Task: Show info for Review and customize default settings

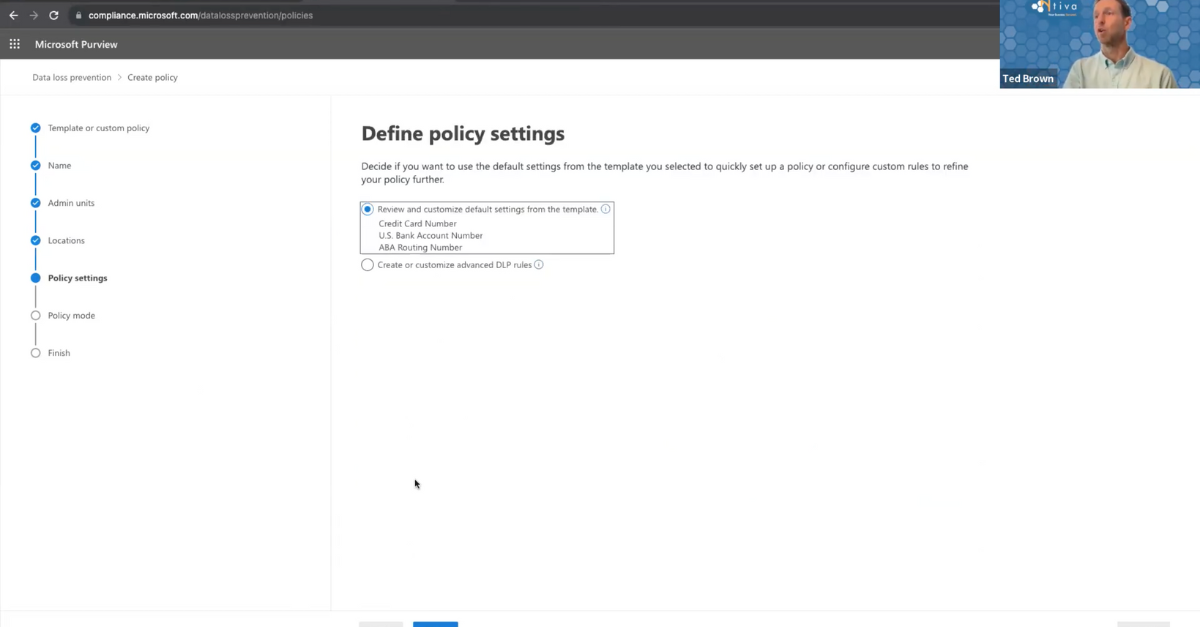Action: point(606,209)
